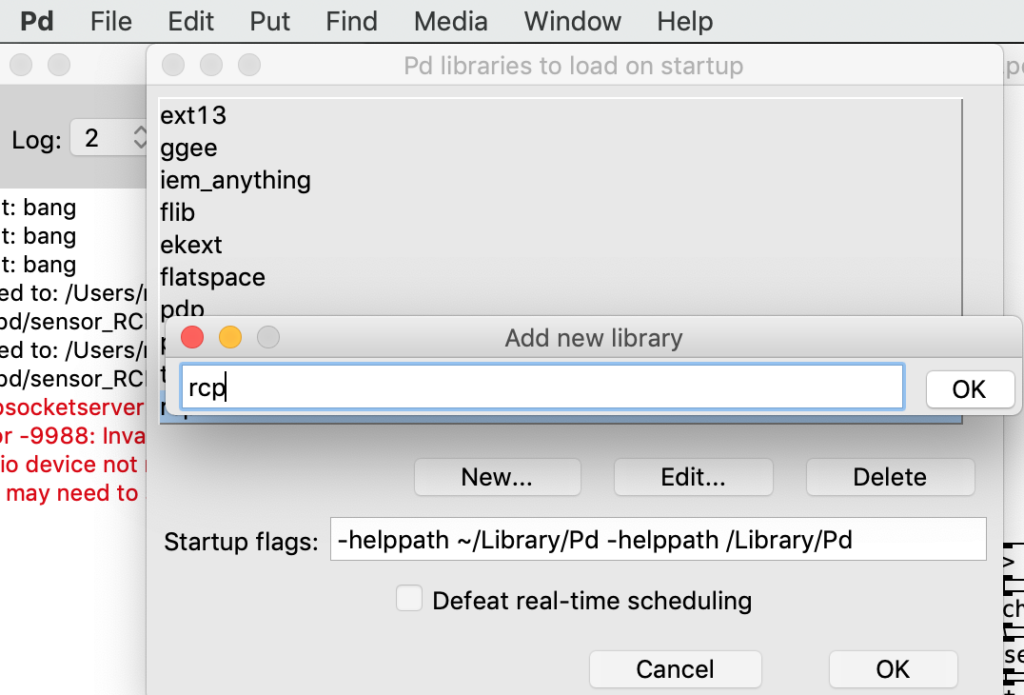This screenshot has height=695, width=1024.
Task: Select ggee in the library list
Action: pyautogui.click(x=560, y=148)
